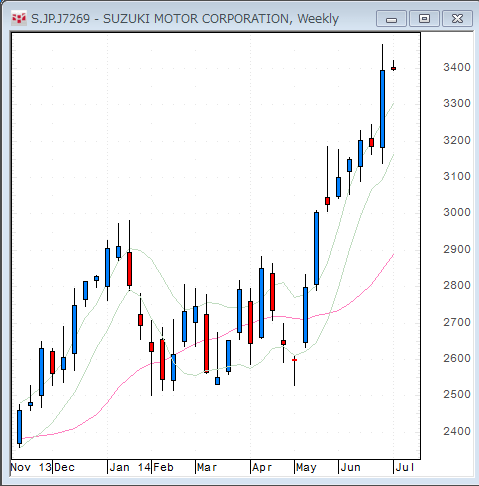Click the 2500 price axis label
Image resolution: width=479 pixels, height=486 pixels.
(457, 394)
